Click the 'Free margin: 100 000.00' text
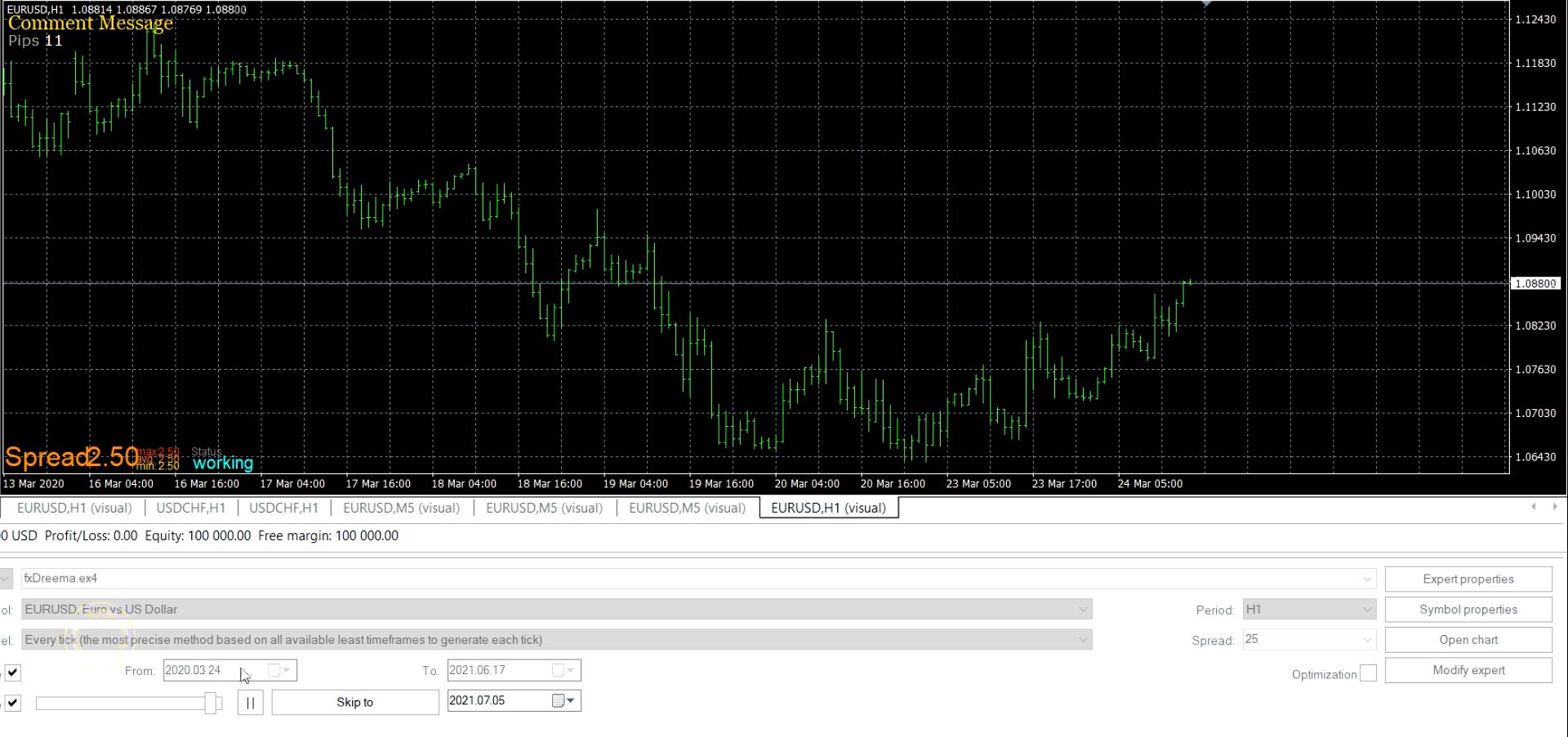Image resolution: width=1568 pixels, height=737 pixels. click(328, 536)
